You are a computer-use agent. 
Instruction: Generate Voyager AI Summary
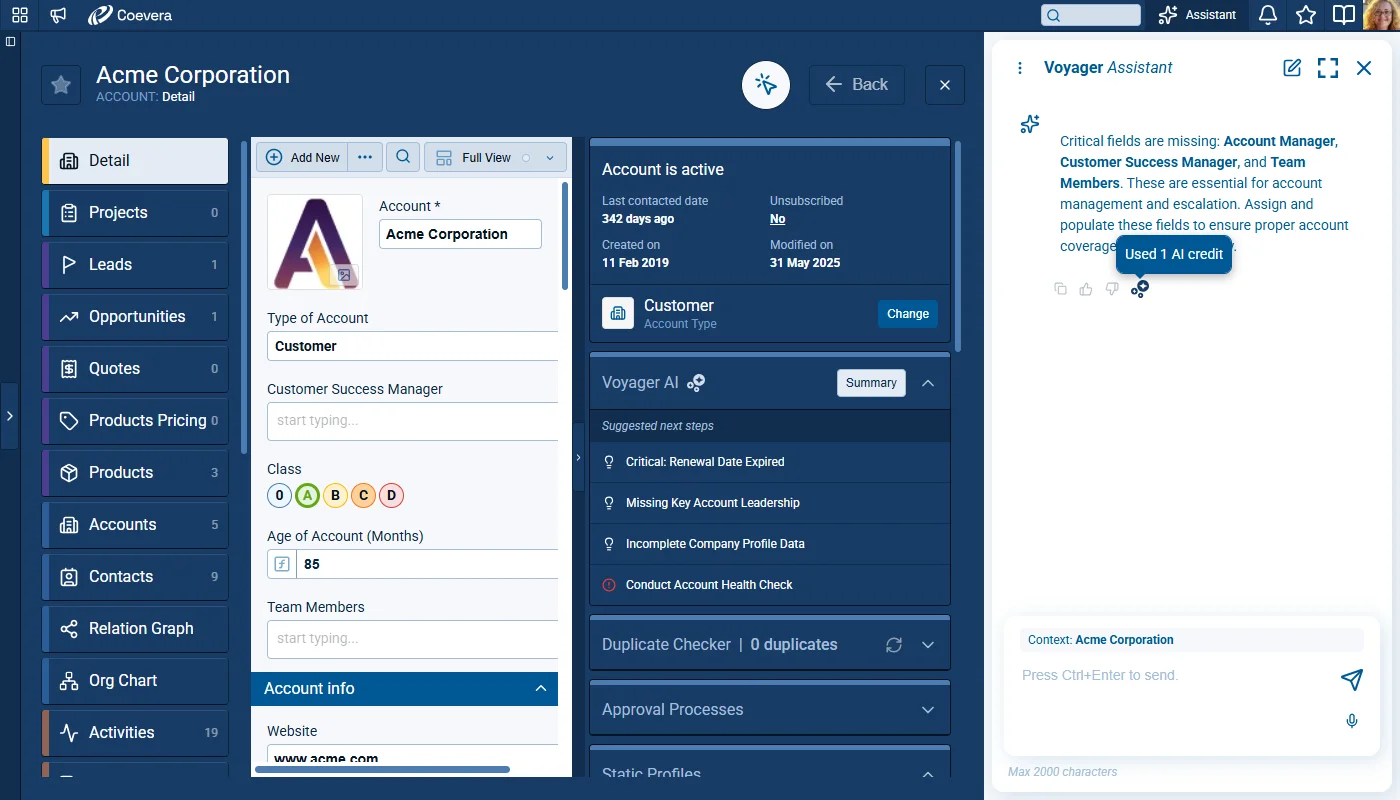click(871, 383)
